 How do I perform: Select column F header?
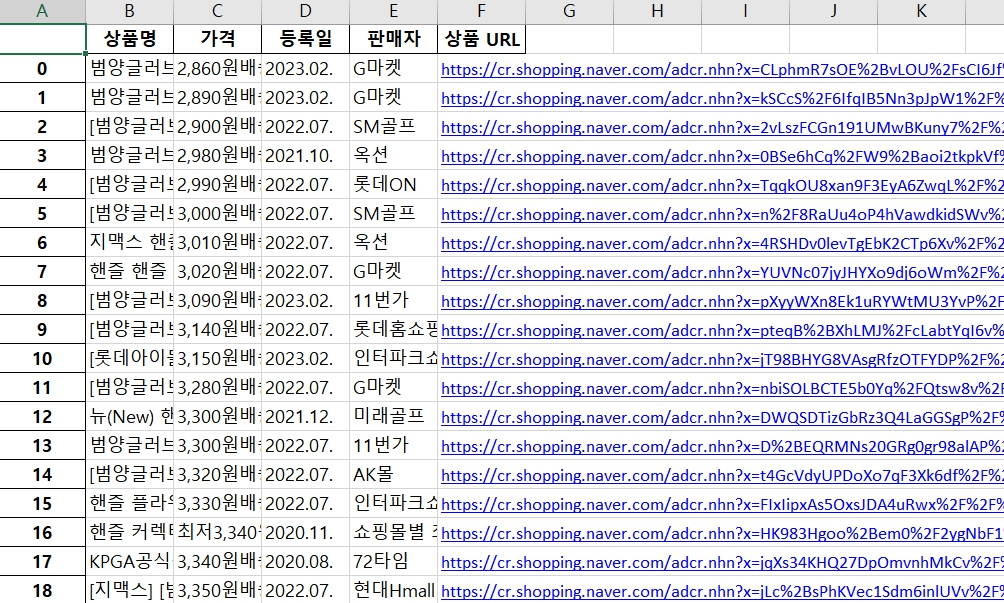tap(482, 12)
